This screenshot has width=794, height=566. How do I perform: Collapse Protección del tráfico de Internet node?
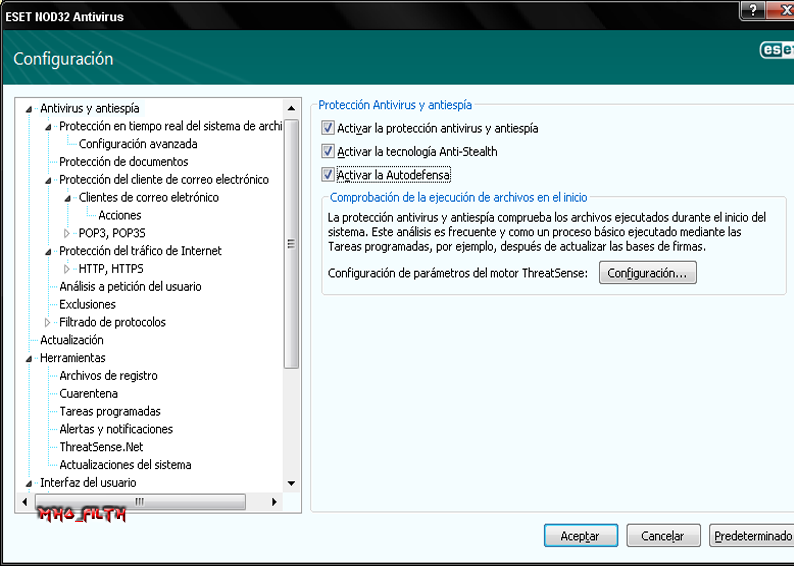(48, 252)
